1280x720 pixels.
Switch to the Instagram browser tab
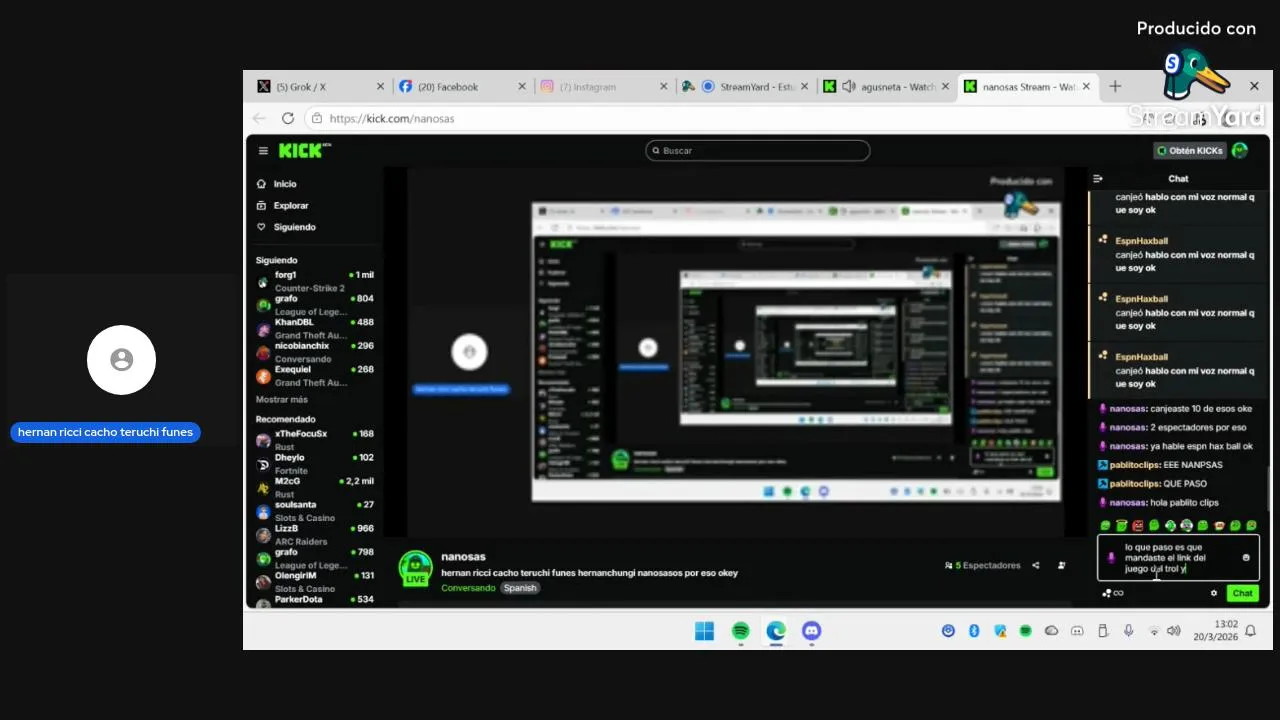pyautogui.click(x=603, y=87)
